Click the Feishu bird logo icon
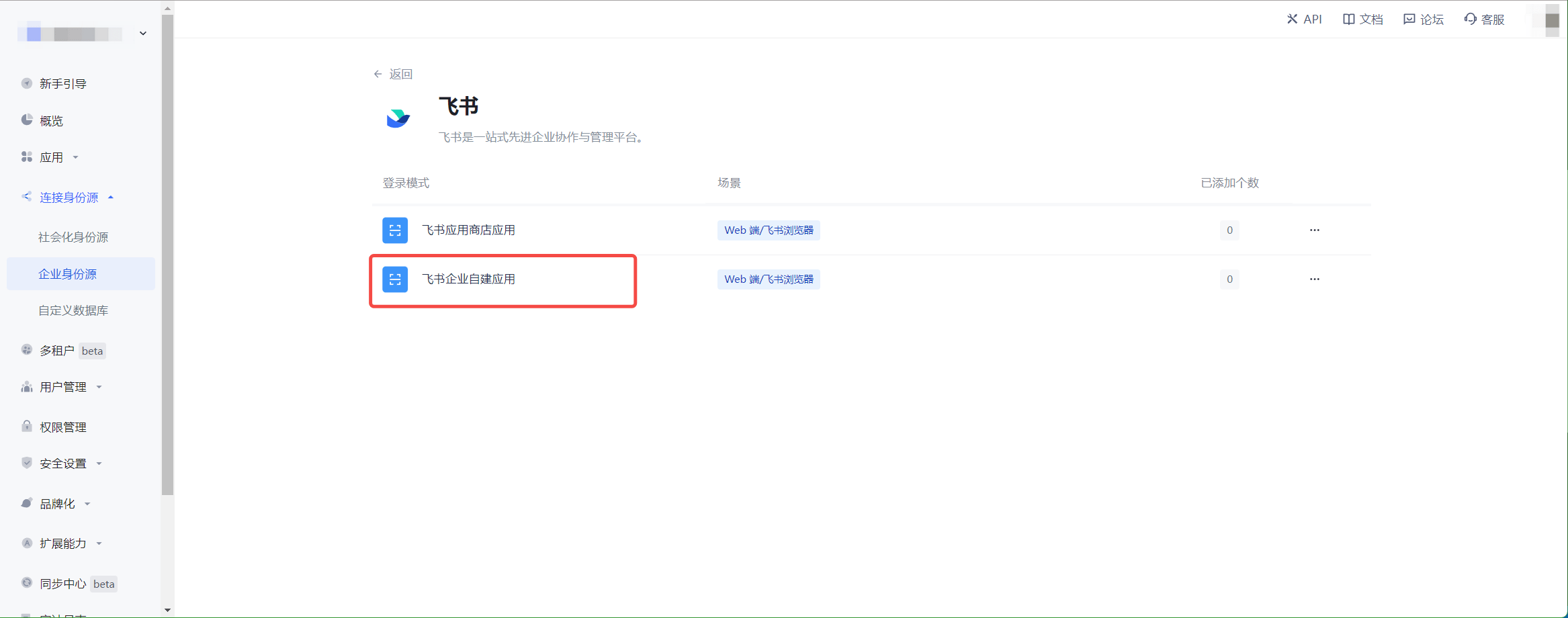The height and width of the screenshot is (618, 1568). [398, 119]
